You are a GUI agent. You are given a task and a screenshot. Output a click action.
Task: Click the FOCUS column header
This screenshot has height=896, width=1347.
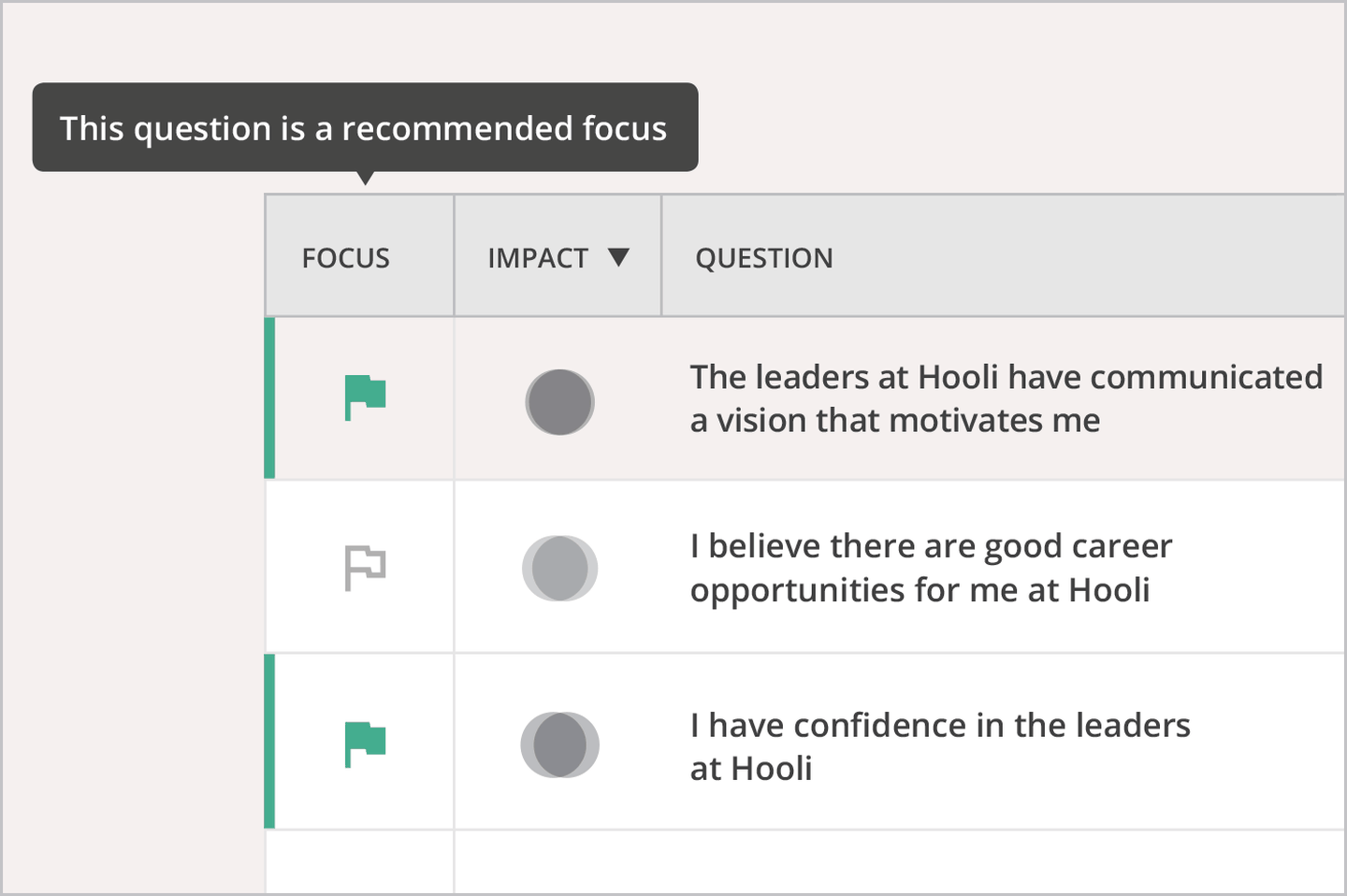345,258
